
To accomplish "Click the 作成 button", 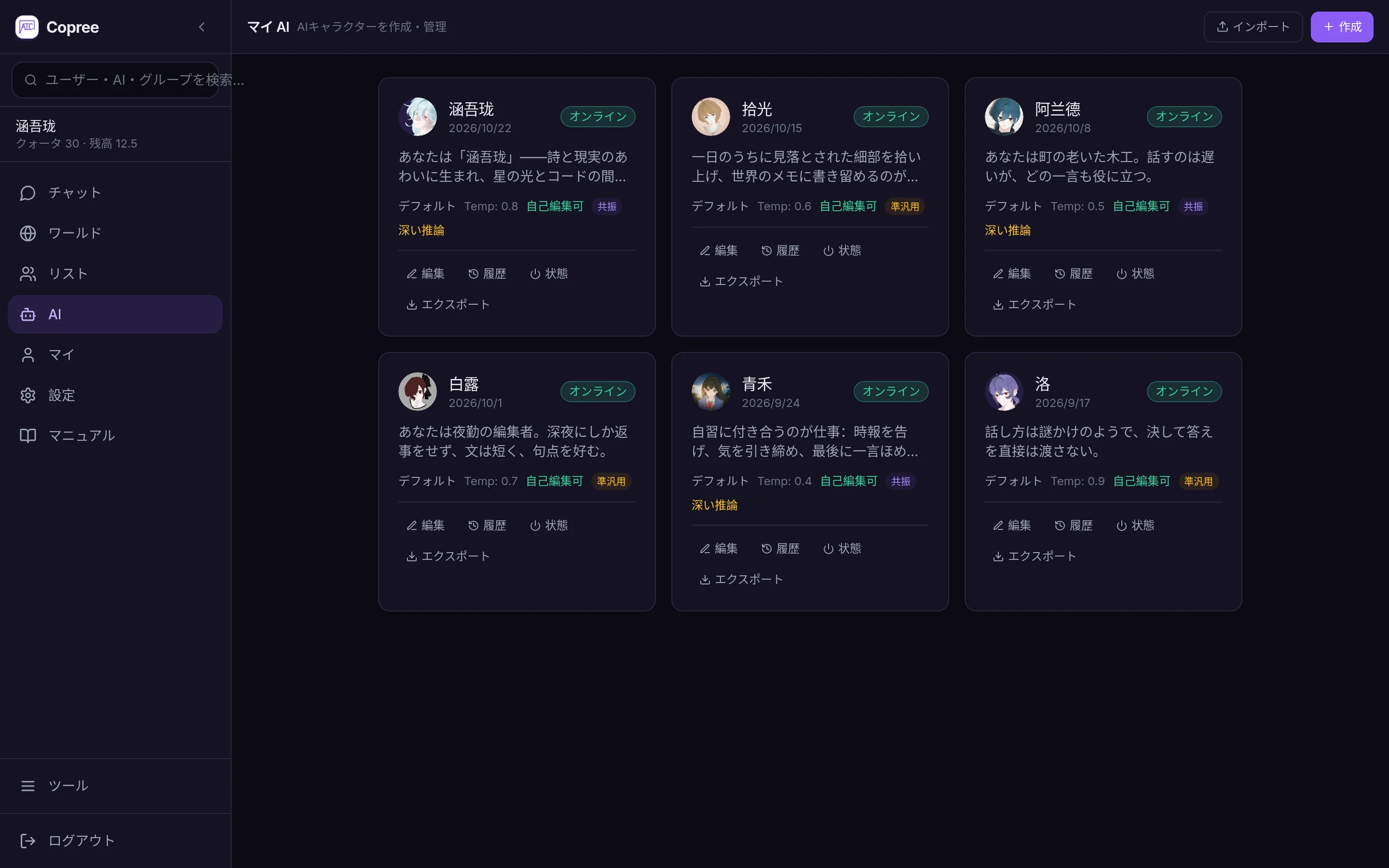I will 1342,27.
